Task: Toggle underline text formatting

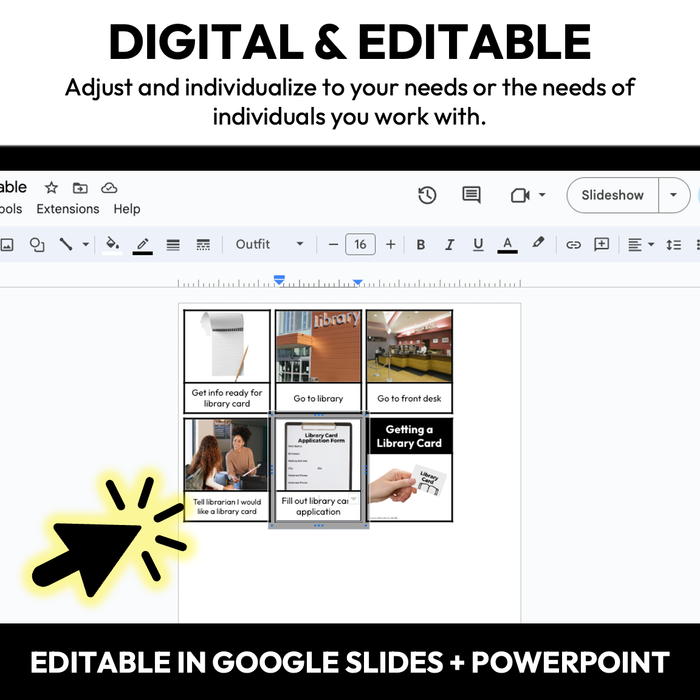Action: tap(477, 244)
